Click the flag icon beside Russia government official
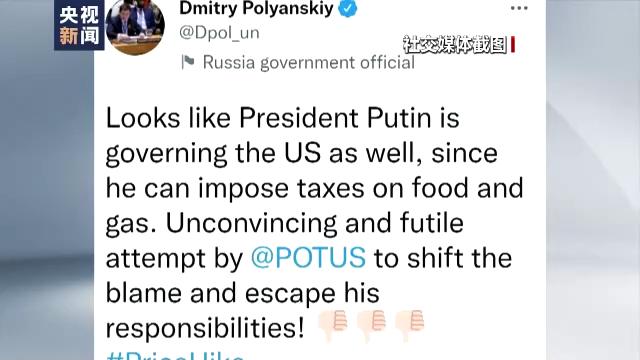 [188, 62]
